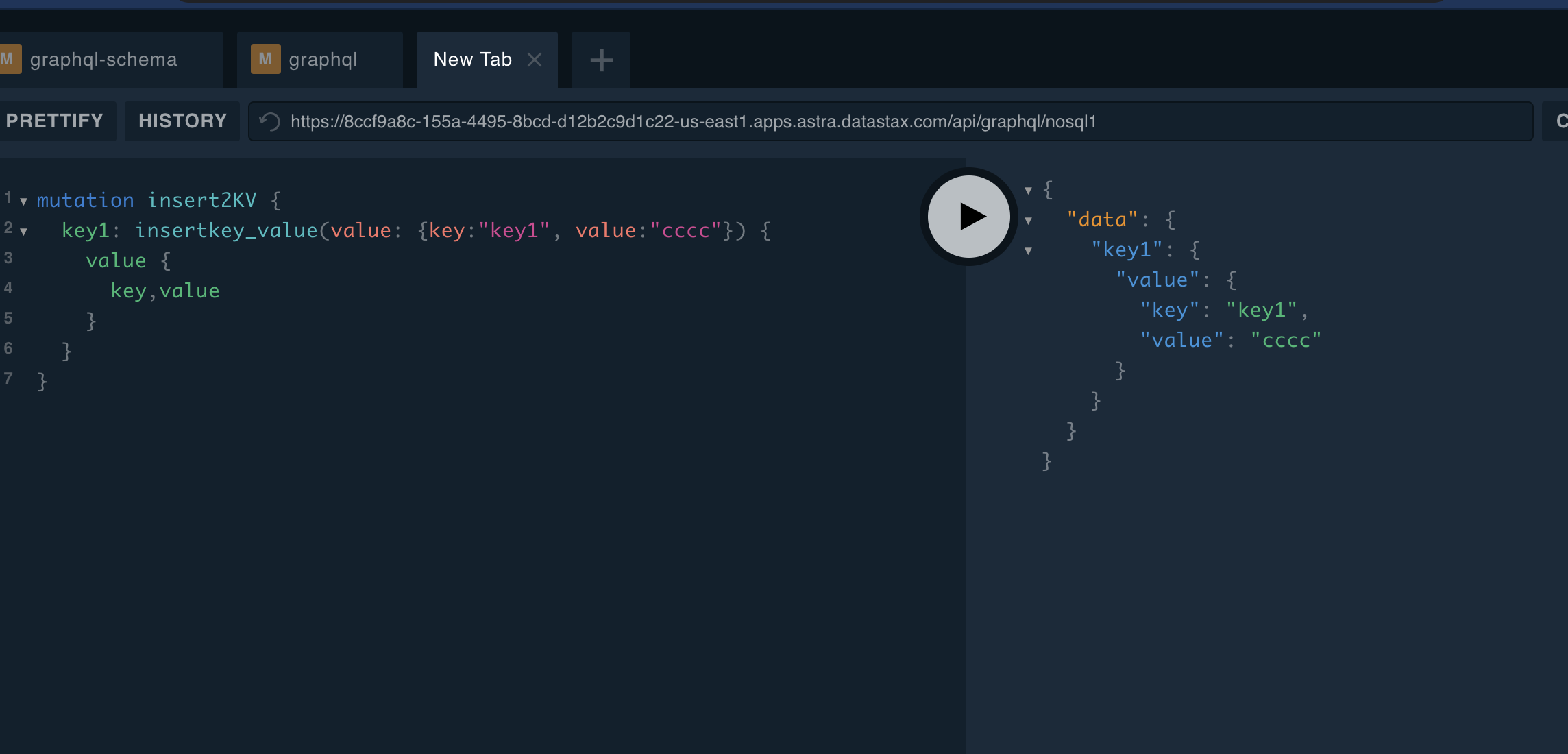Collapse the "key1" object in the response
The height and width of the screenshot is (754, 1568).
(x=1027, y=251)
